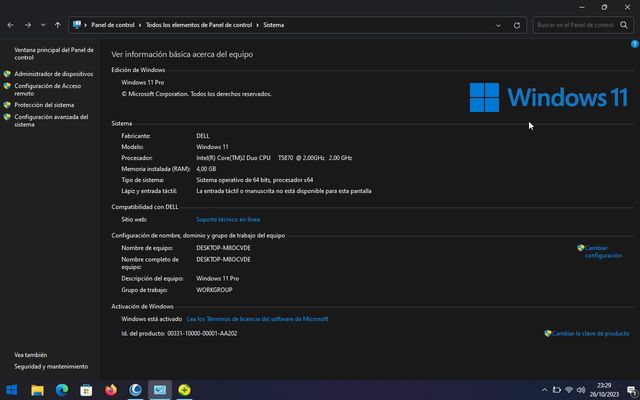
Task: Click the Windows 11 logo
Action: click(x=549, y=97)
